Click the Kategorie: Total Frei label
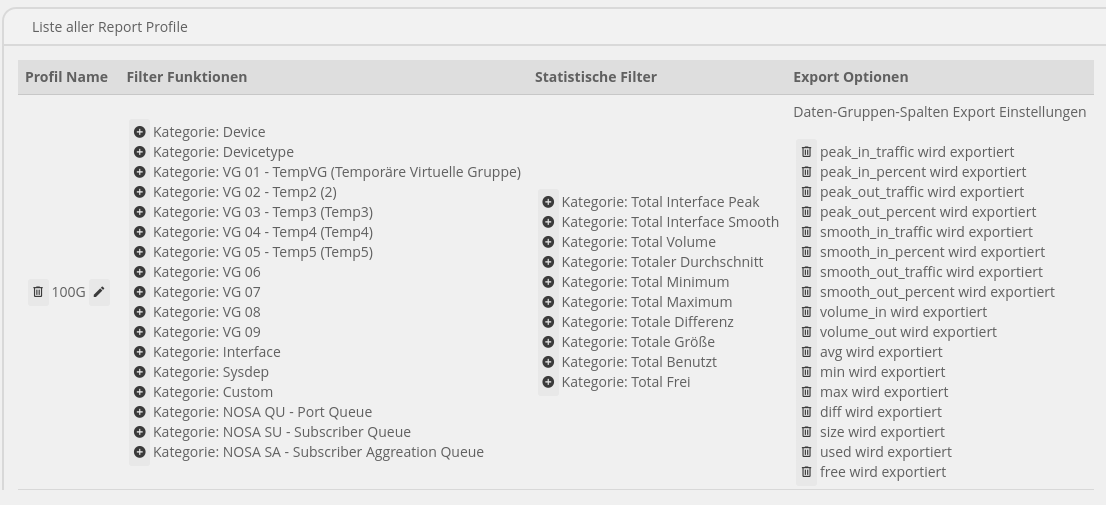This screenshot has height=505, width=1106. click(625, 382)
